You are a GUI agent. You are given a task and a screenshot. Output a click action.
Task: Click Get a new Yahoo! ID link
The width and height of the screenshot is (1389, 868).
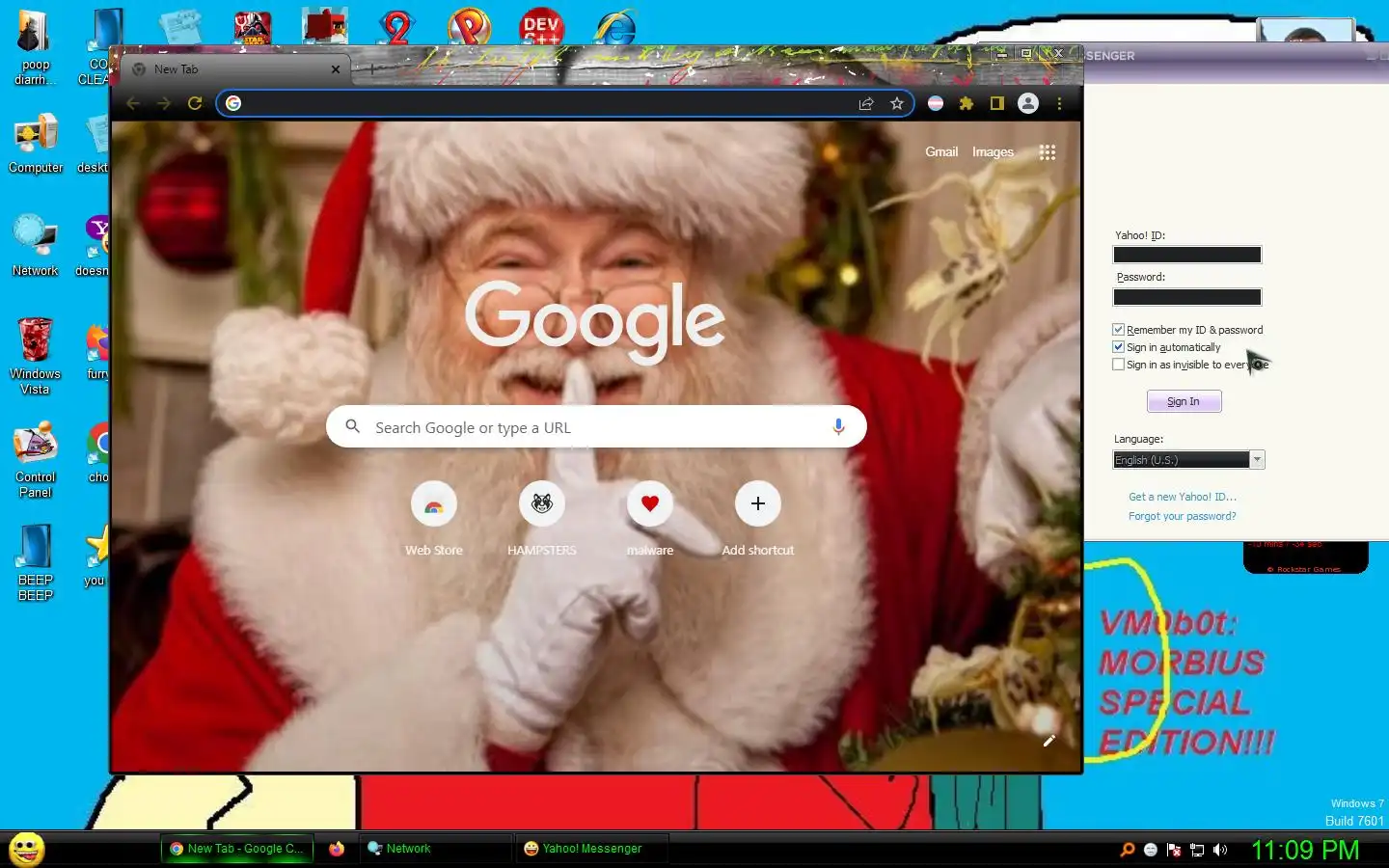[1183, 497]
